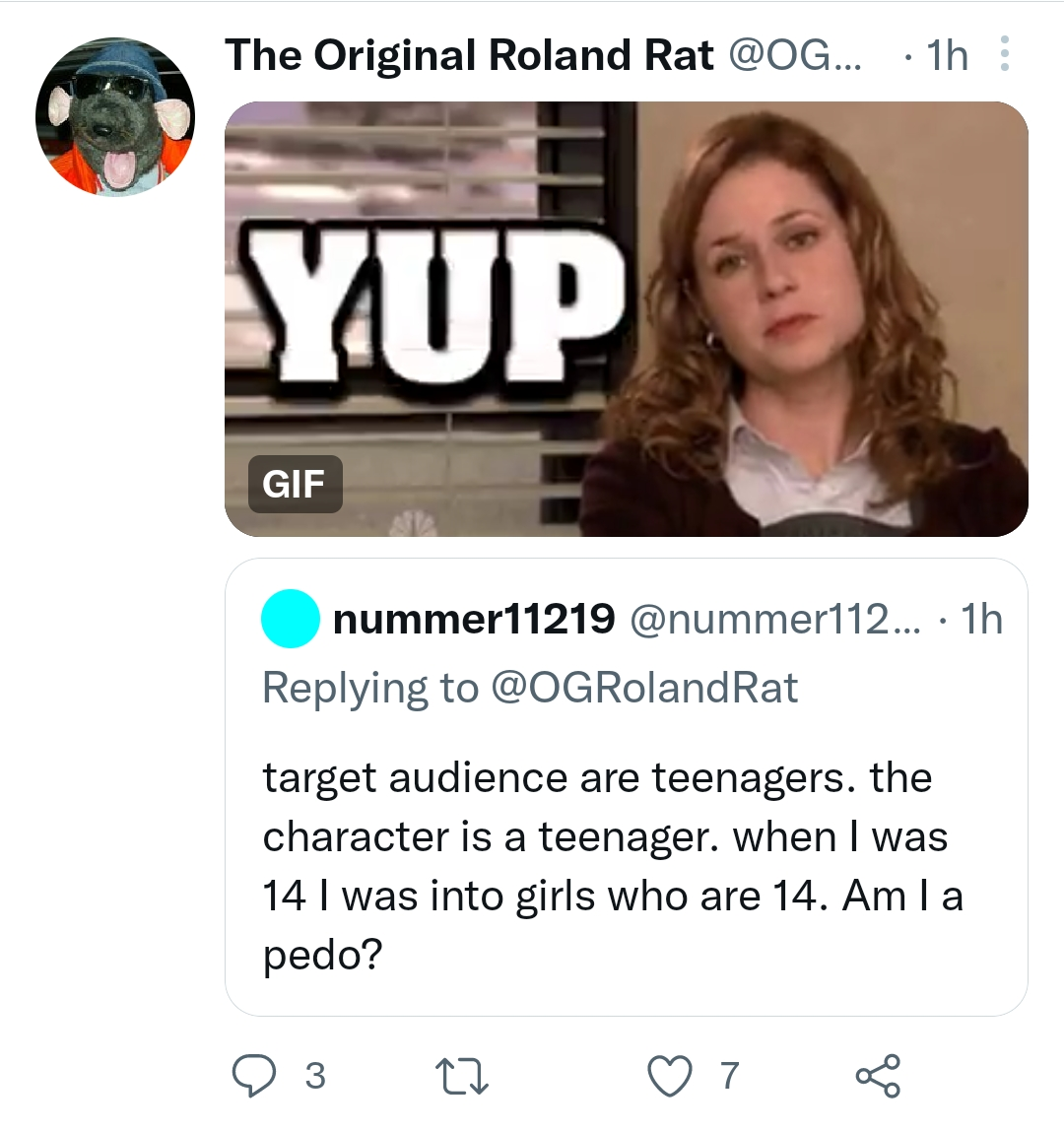Open the quoted tweet's 1h timestamp
The height and width of the screenshot is (1131, 1064).
pos(981,620)
